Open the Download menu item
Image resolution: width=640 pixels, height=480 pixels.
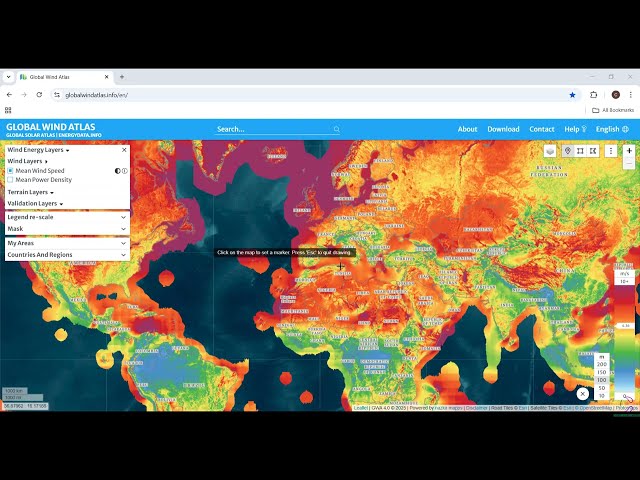503,129
